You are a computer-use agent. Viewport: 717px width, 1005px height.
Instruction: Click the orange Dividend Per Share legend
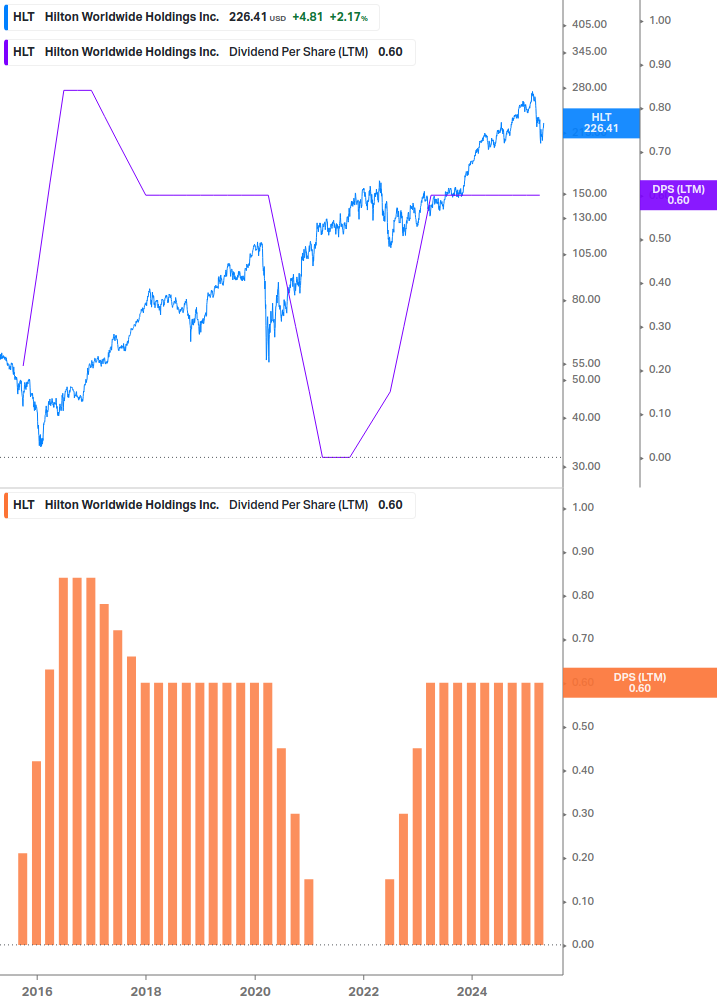pyautogui.click(x=210, y=505)
